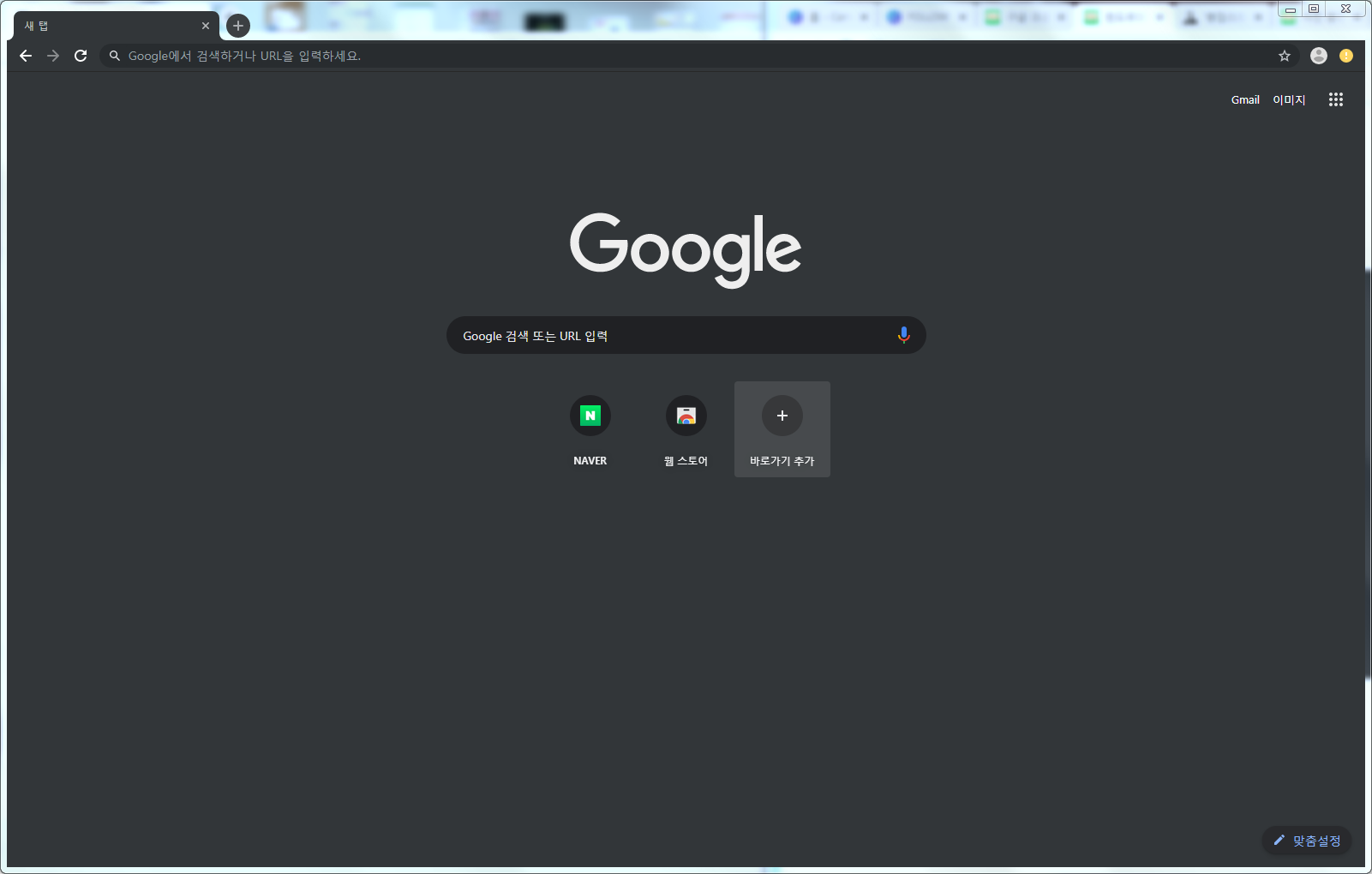This screenshot has height=874, width=1372.
Task: Reload the current page
Action: (x=81, y=56)
